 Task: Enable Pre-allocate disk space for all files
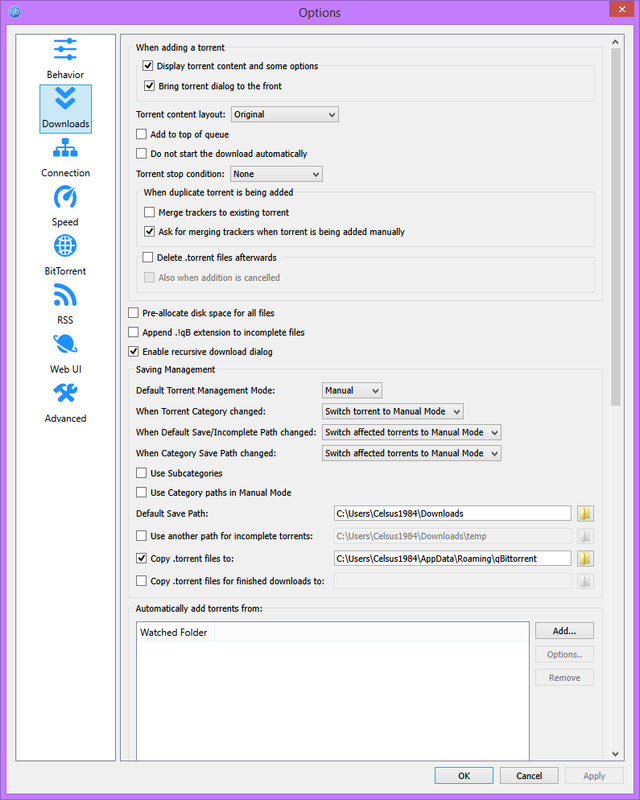tap(133, 313)
